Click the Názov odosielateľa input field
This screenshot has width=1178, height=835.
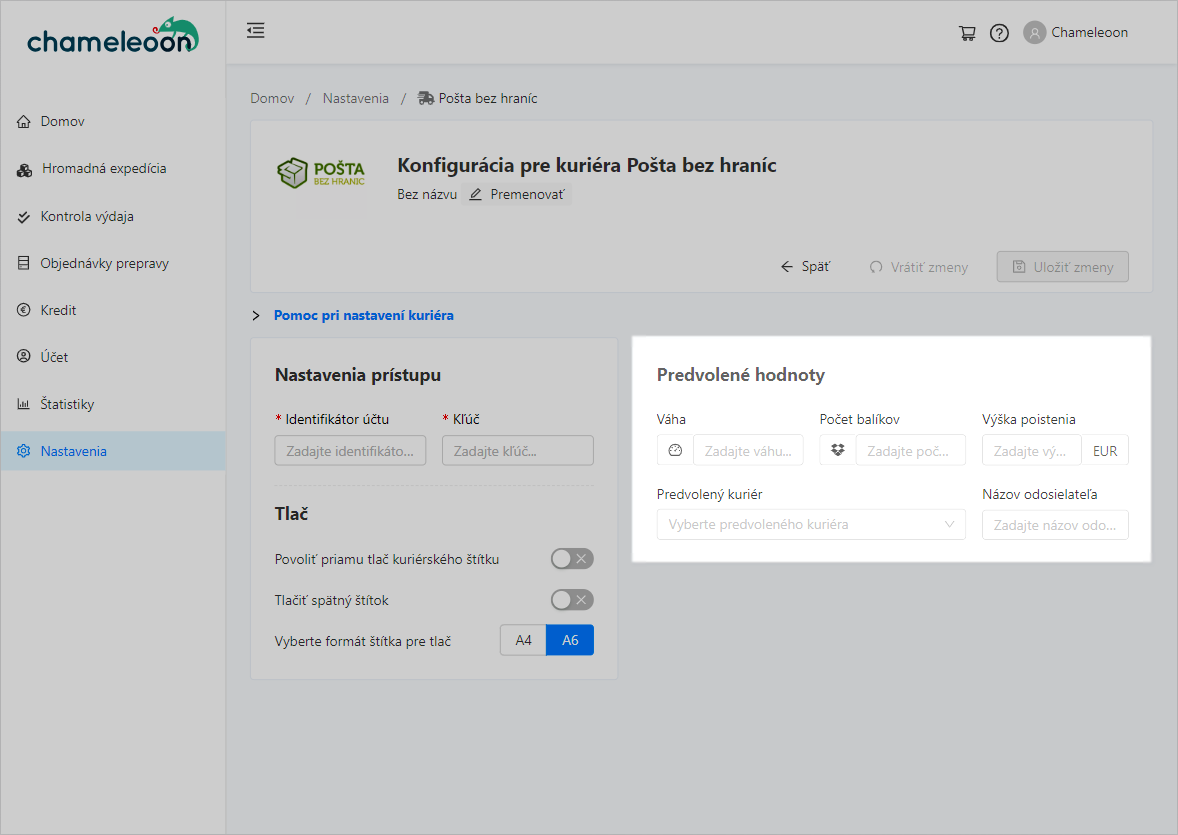pos(1055,525)
